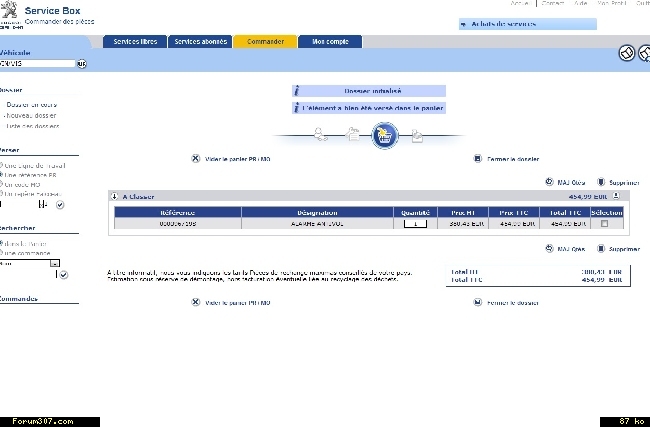Open Dossier en cours in sidebar
This screenshot has height=427, width=650.
pos(32,105)
